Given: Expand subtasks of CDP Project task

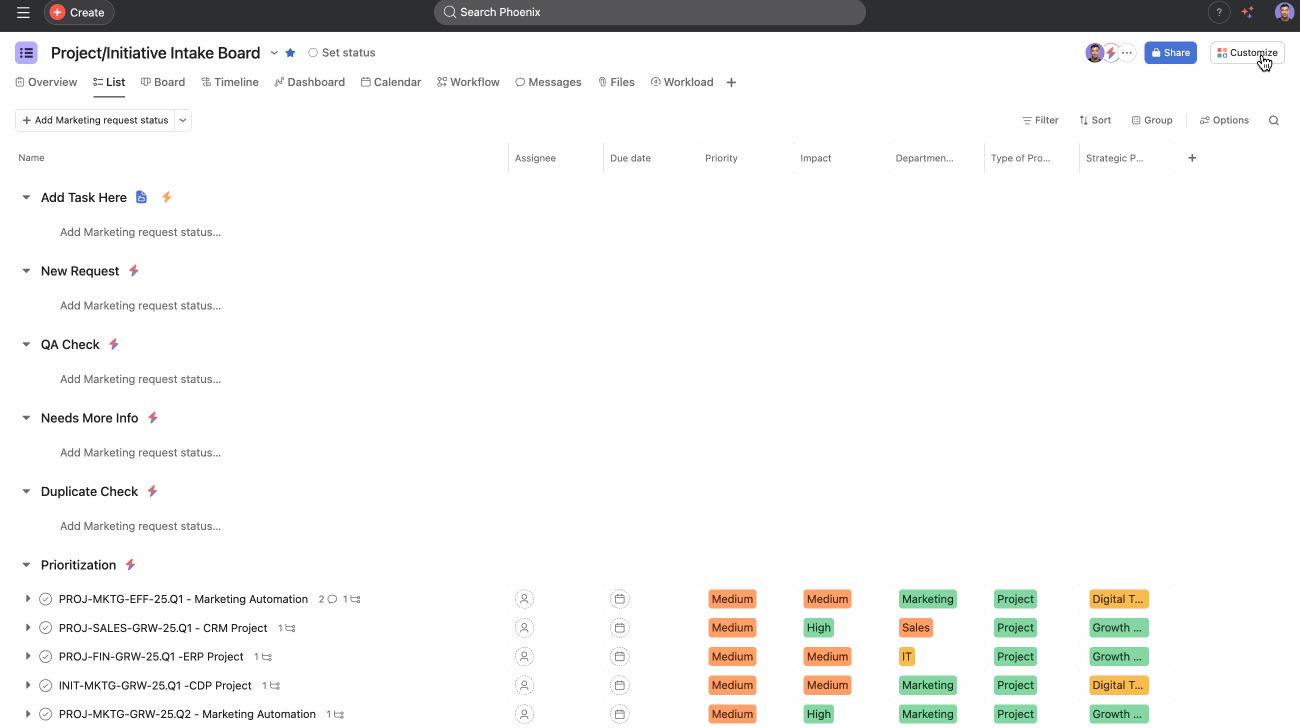Looking at the screenshot, I should [28, 686].
